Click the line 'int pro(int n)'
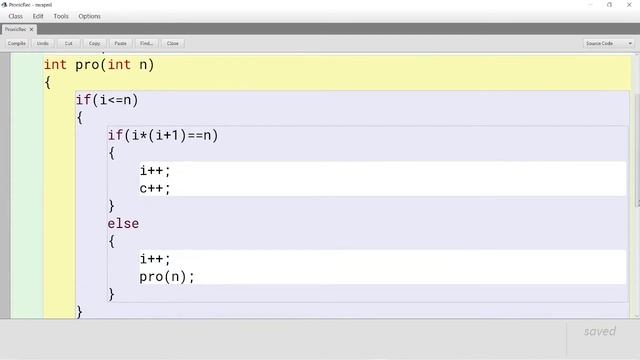The width and height of the screenshot is (640, 360). (99, 65)
